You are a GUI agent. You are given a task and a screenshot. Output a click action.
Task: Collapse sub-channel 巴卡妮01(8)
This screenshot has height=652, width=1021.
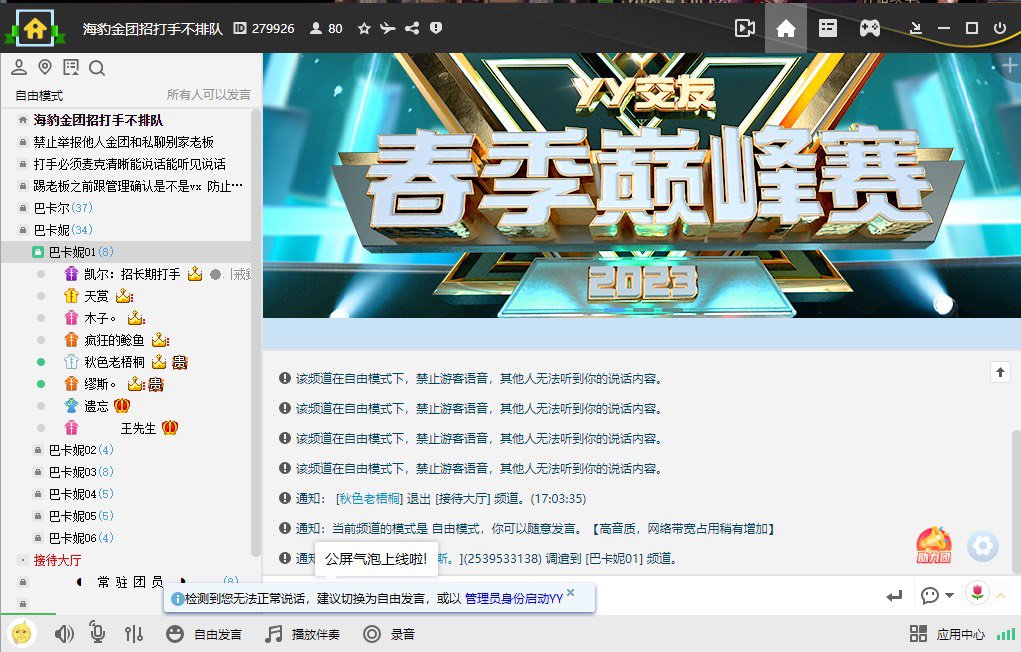[x=81, y=252]
